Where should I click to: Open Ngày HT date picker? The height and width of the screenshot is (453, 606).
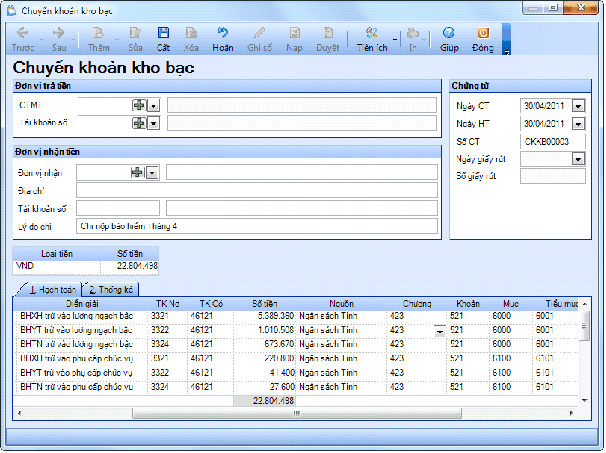pos(578,124)
